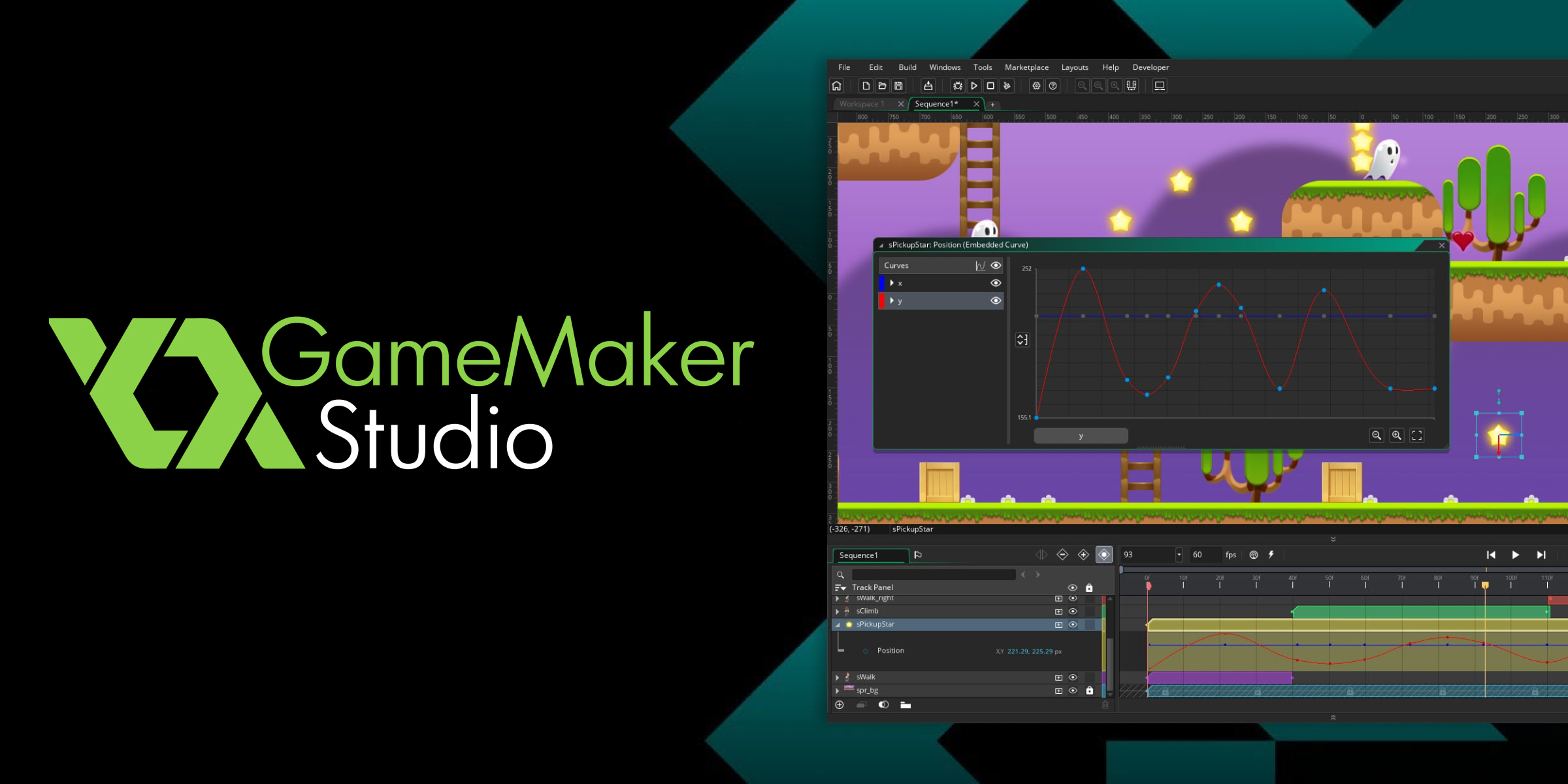Move the yellow playhead marker near 90f

(1485, 586)
